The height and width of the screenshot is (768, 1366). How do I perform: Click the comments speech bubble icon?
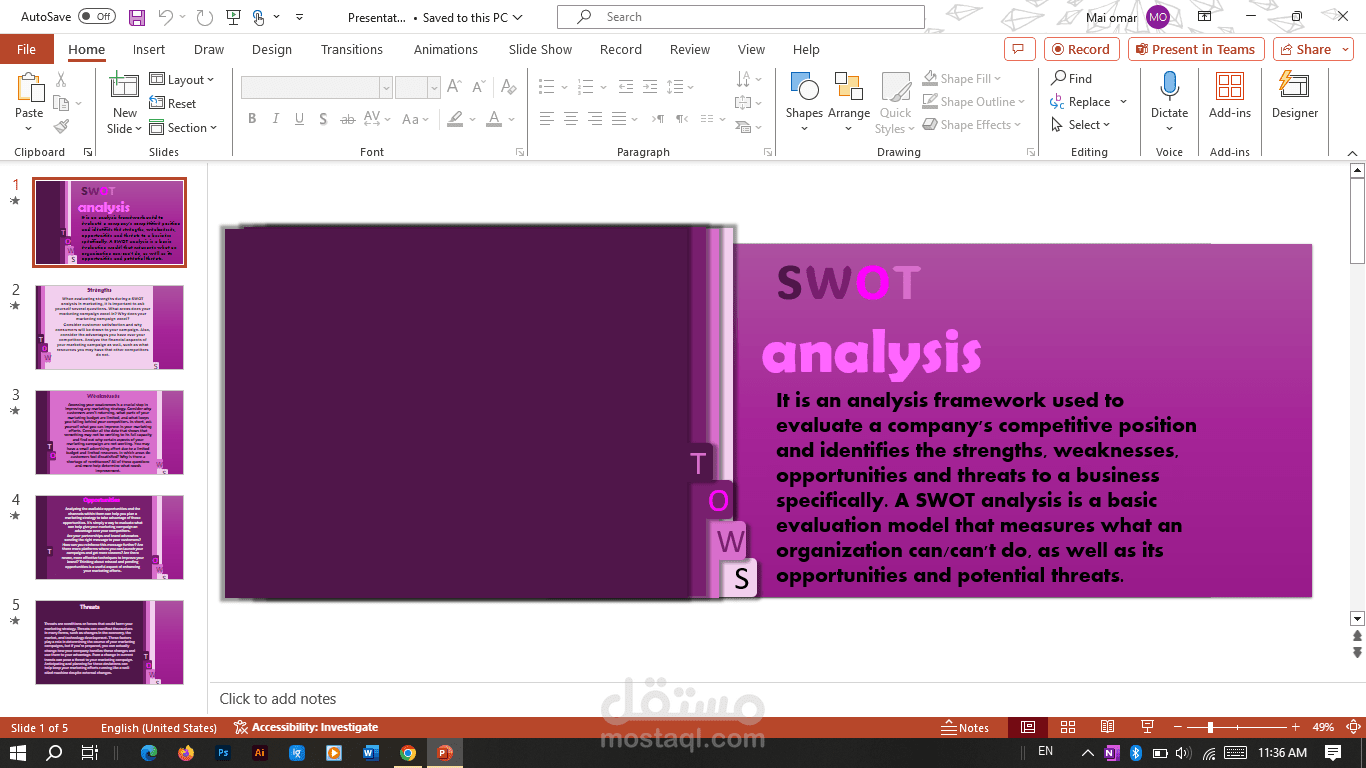1019,49
